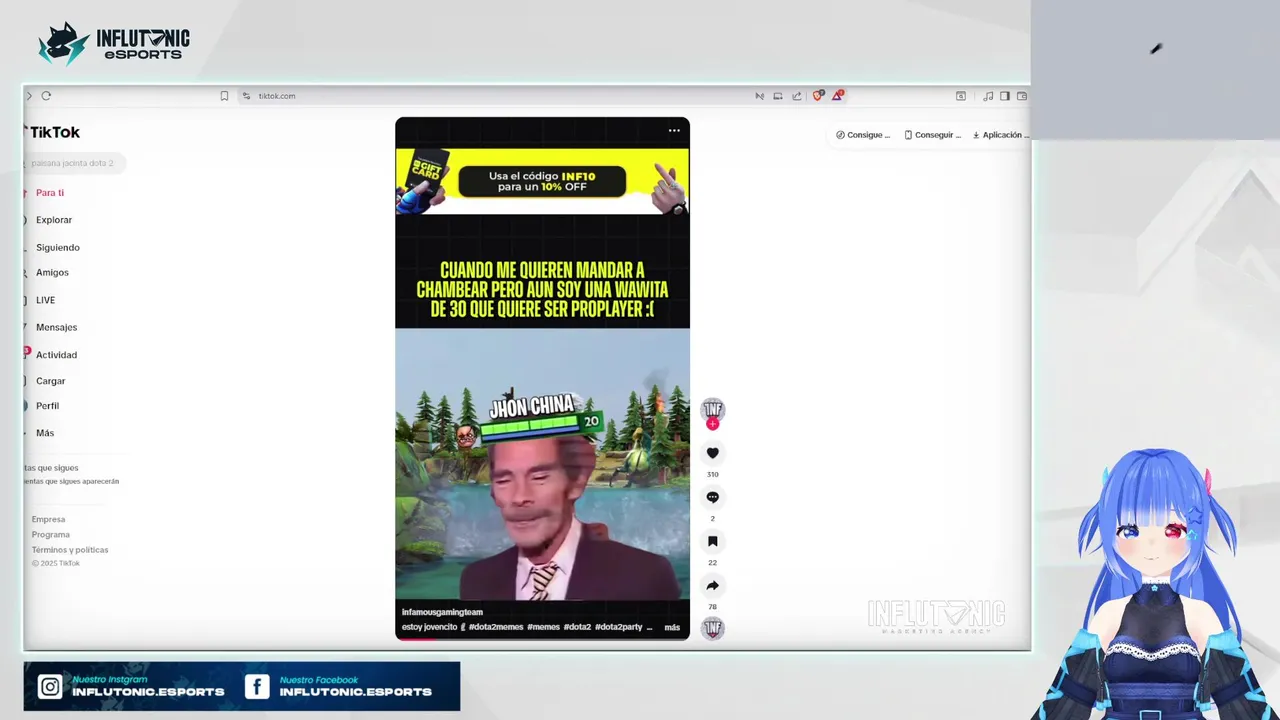
Task: Open Brave Rewards triangle icon
Action: 838,96
